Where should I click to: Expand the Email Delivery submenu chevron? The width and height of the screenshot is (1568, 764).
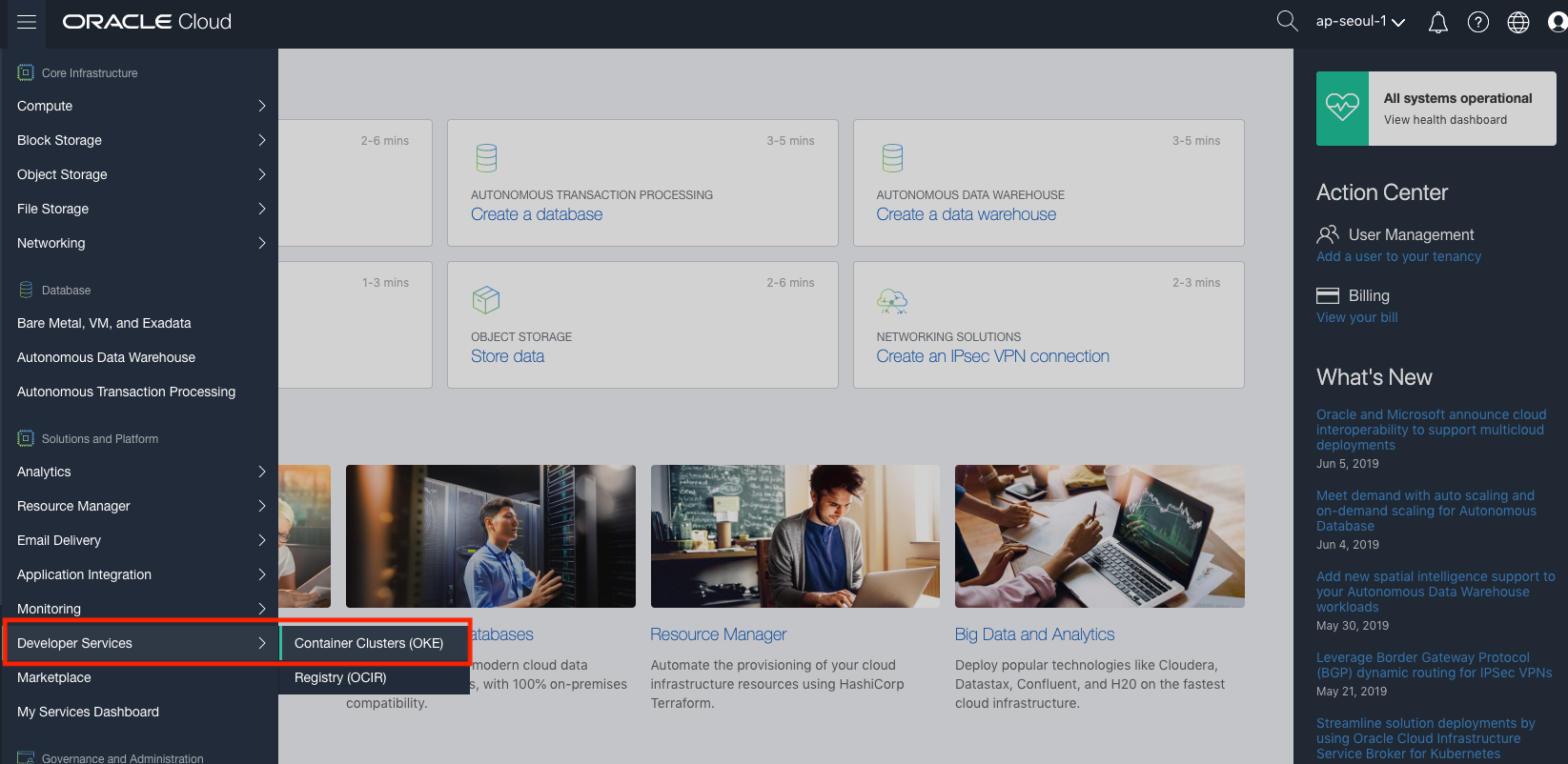click(262, 540)
